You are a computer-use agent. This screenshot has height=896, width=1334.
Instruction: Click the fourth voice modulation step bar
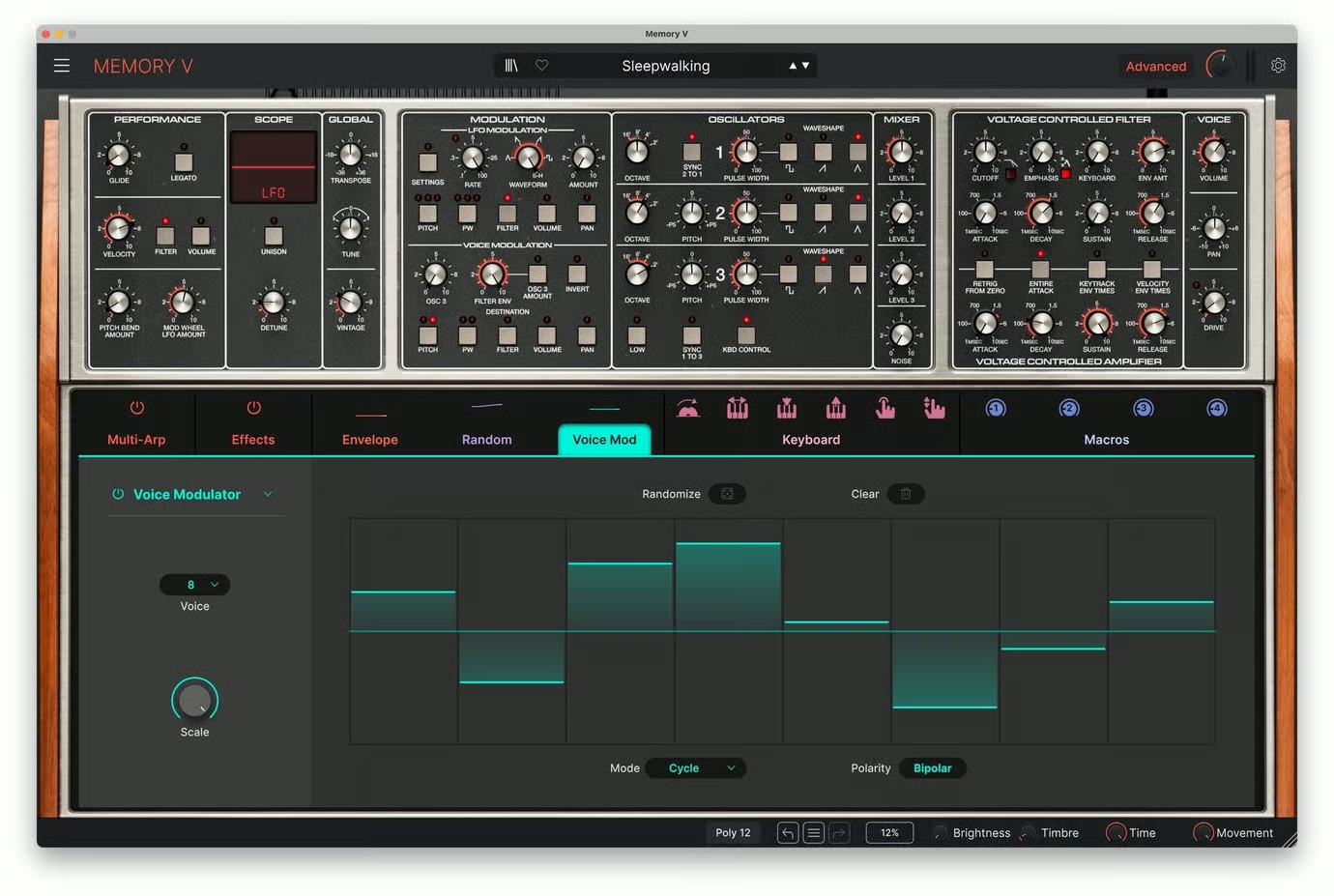(x=728, y=587)
